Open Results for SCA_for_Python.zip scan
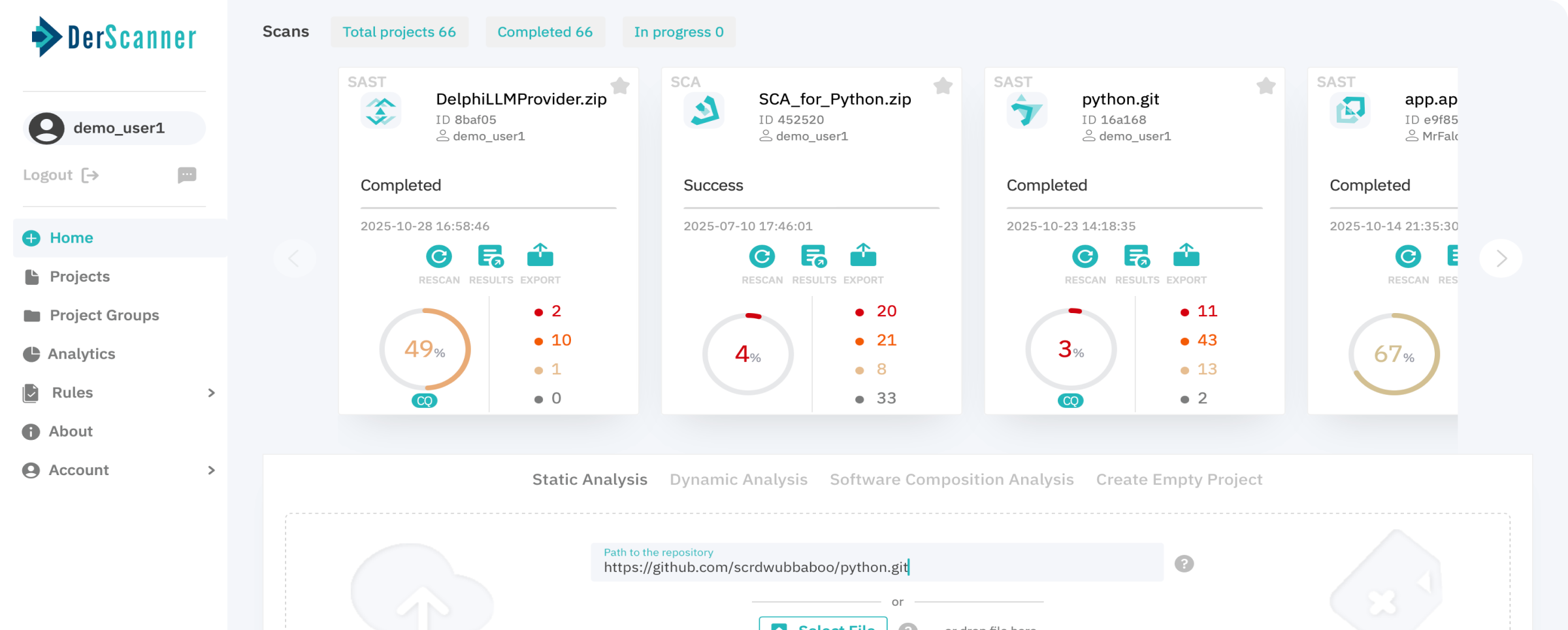 tap(813, 257)
